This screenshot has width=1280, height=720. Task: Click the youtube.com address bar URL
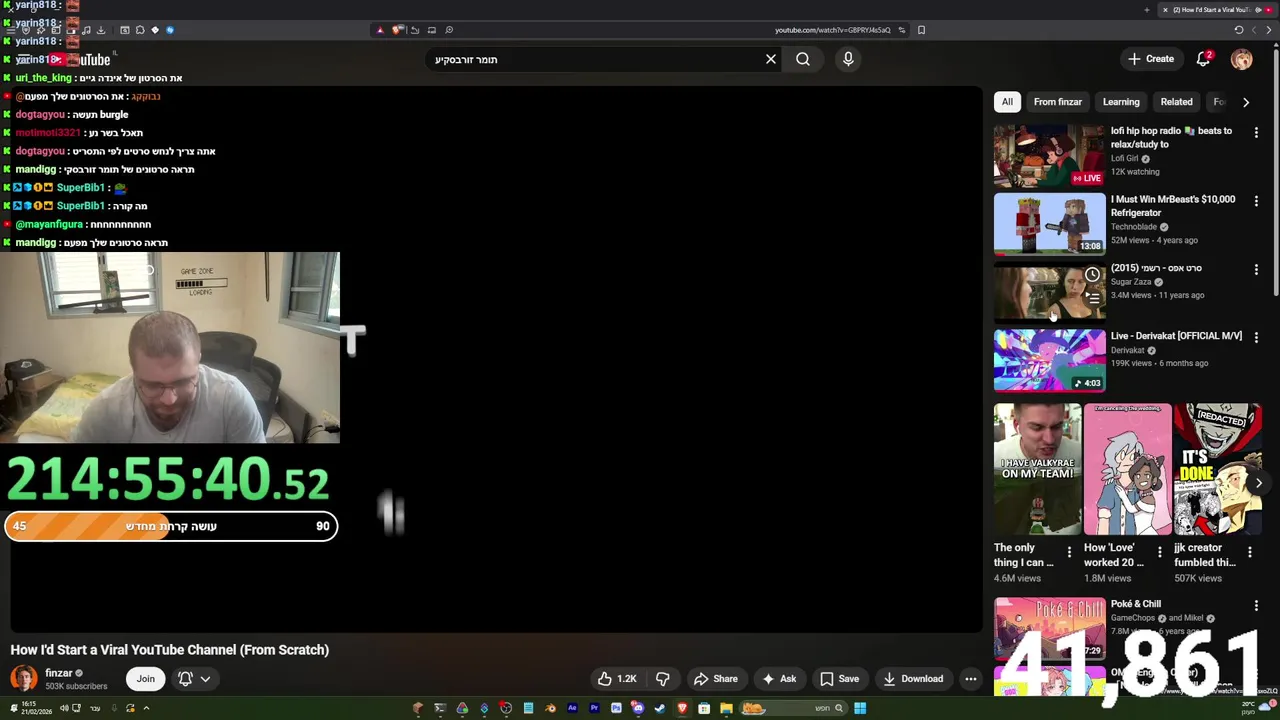[832, 30]
